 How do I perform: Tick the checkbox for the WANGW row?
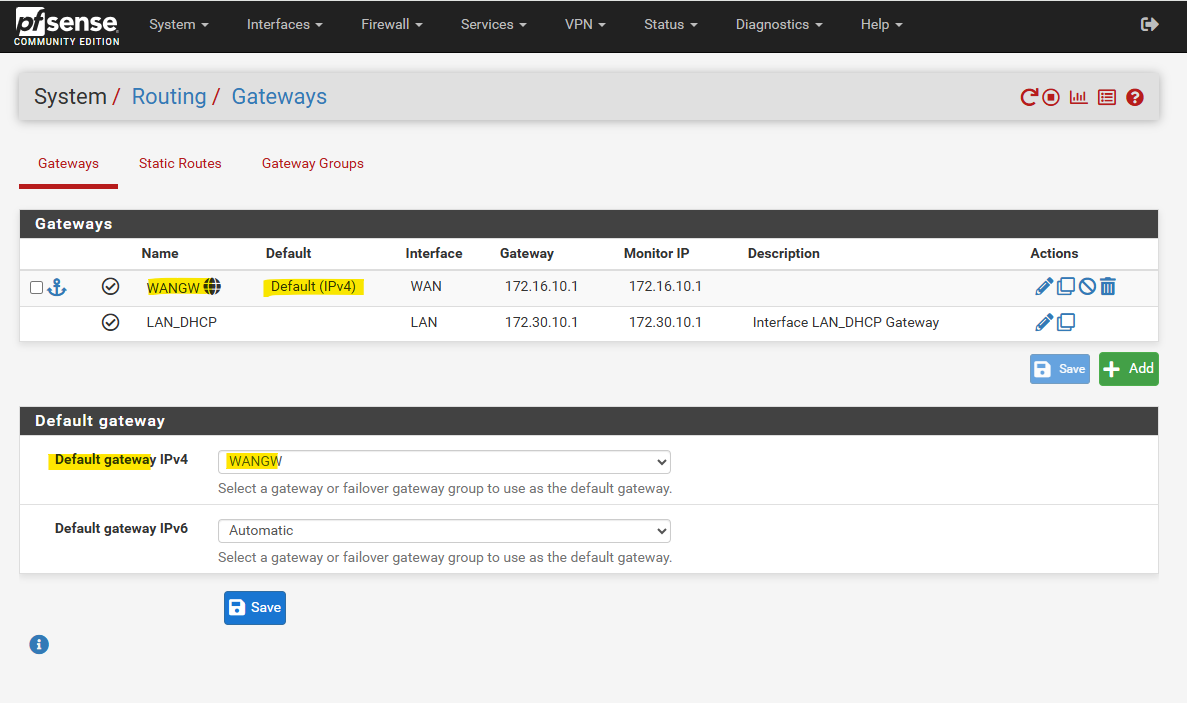37,288
